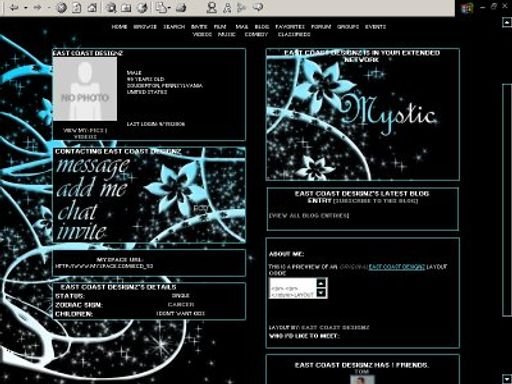Image resolution: width=512 pixels, height=384 pixels.
Task: Click the browser Back arrow button
Action: [14, 7]
